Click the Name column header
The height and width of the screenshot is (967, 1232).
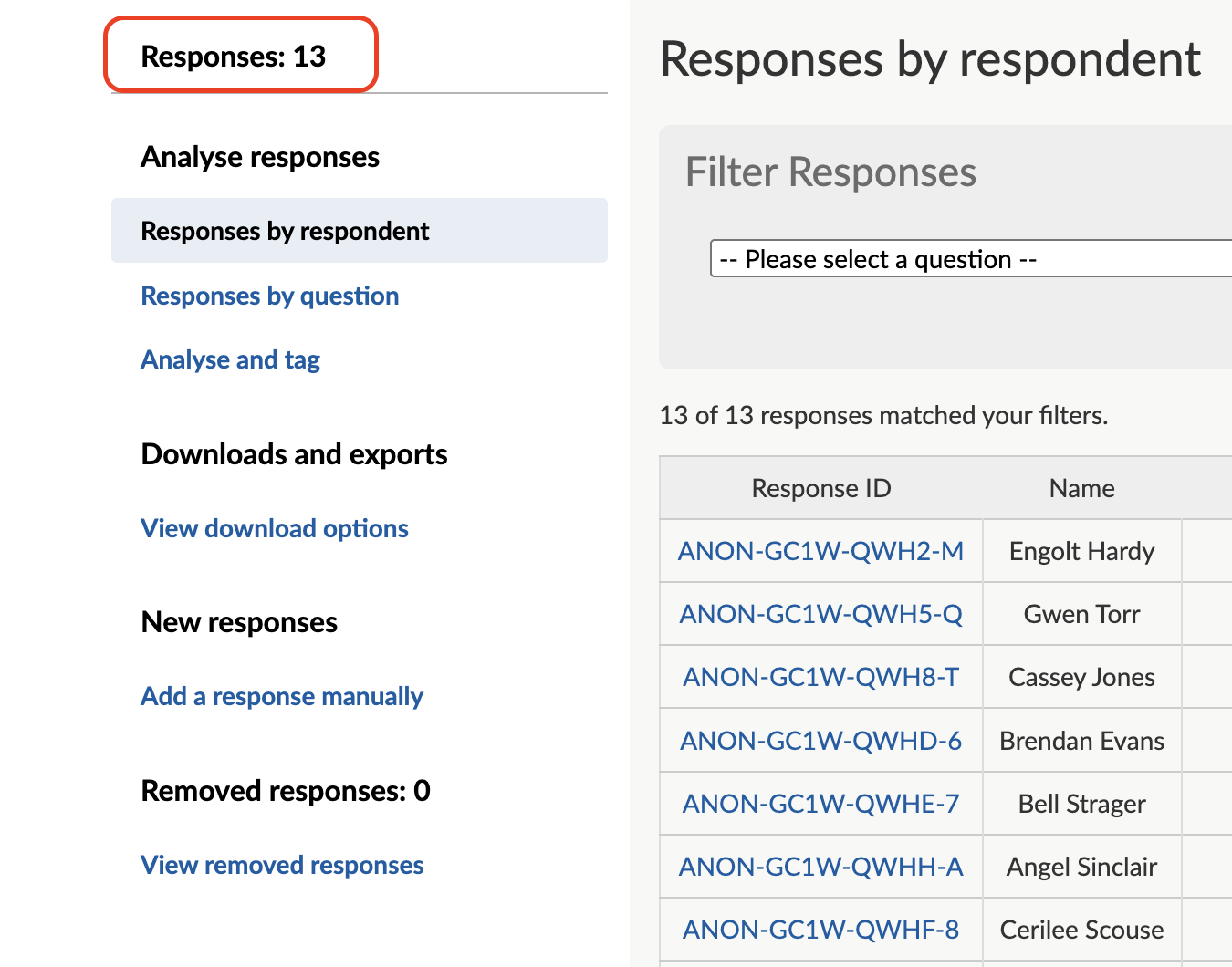(x=1082, y=488)
